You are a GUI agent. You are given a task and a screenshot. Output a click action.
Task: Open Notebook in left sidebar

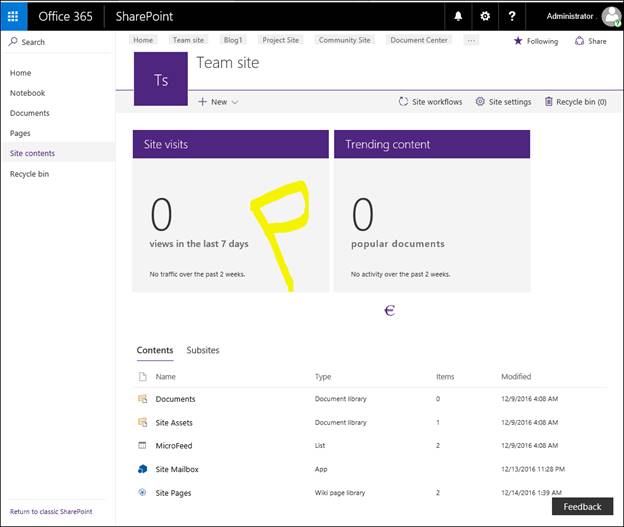(27, 93)
